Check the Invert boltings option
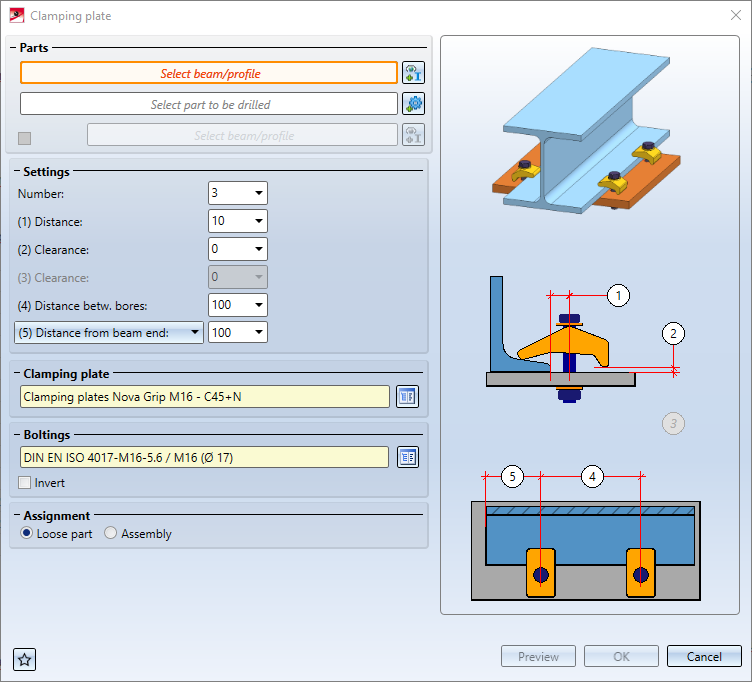Viewport: 752px width, 682px height. 24,482
